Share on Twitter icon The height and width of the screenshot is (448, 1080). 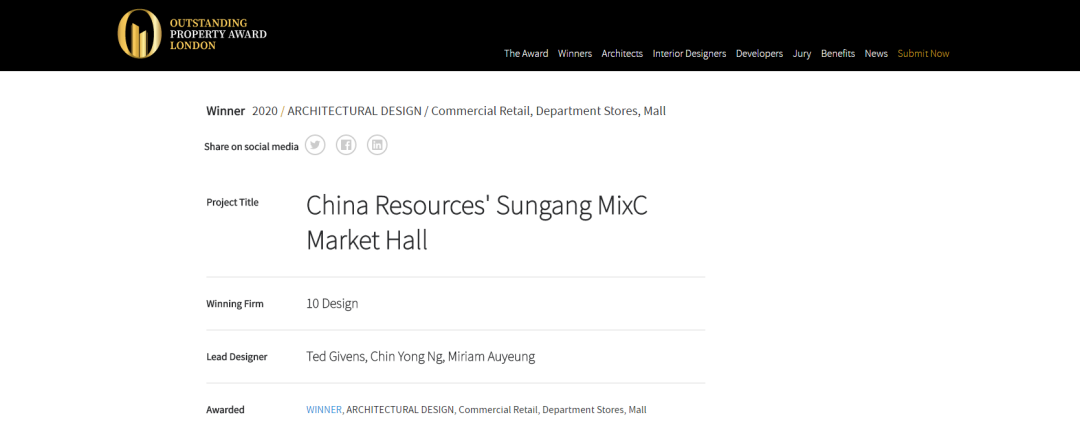[315, 145]
